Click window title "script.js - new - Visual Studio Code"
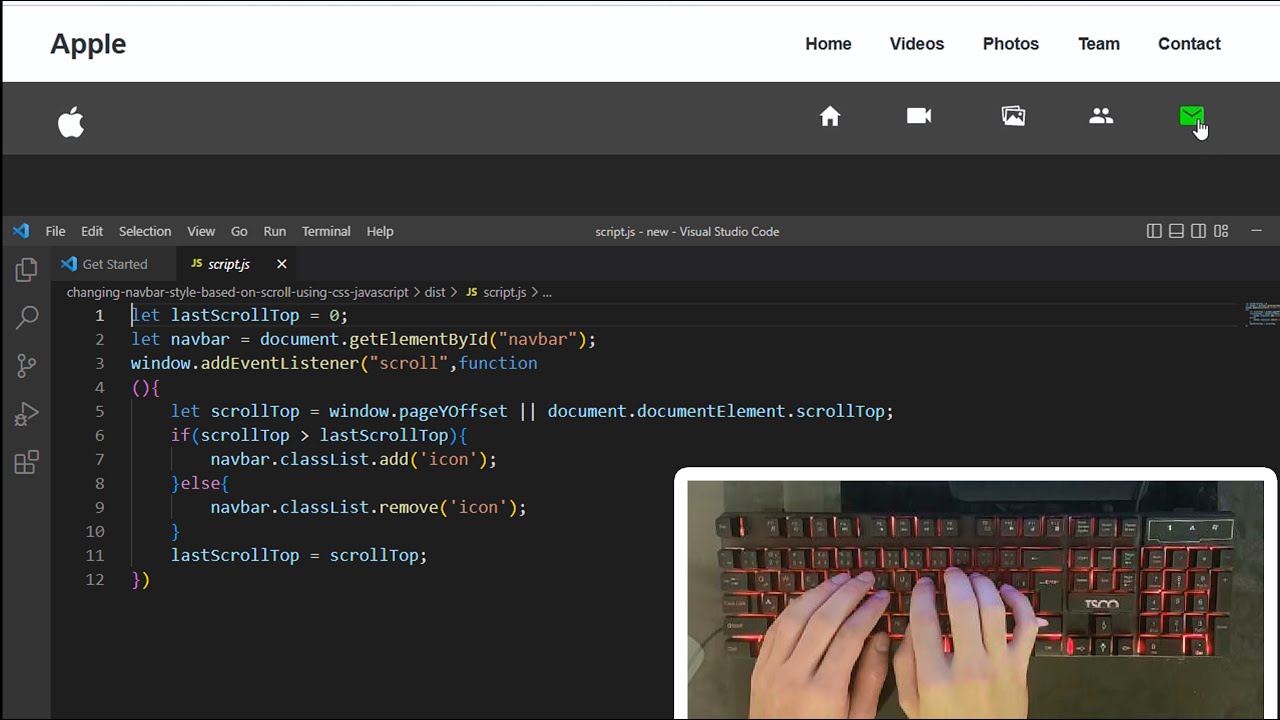This screenshot has width=1280, height=720. [x=687, y=231]
